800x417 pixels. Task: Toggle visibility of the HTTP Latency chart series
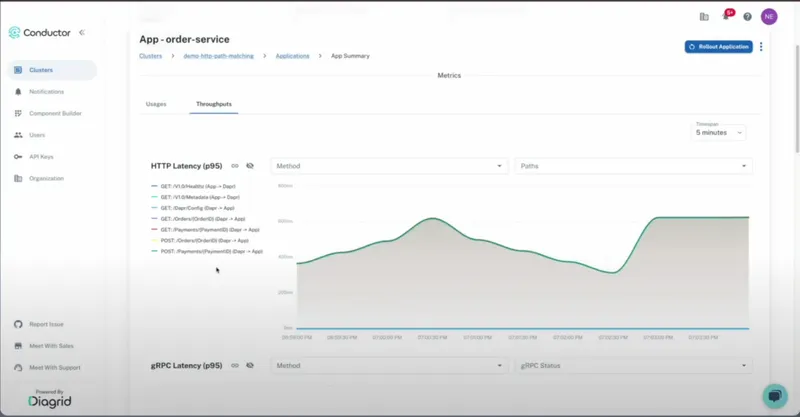(250, 166)
